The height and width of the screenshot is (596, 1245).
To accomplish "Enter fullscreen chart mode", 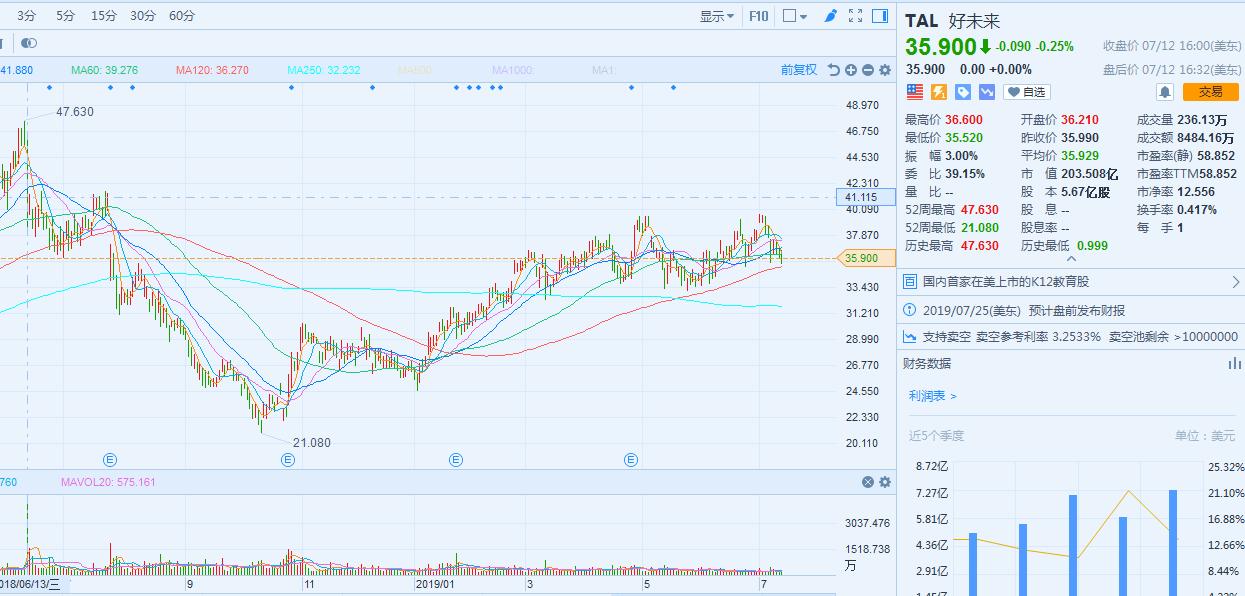I will coord(855,16).
